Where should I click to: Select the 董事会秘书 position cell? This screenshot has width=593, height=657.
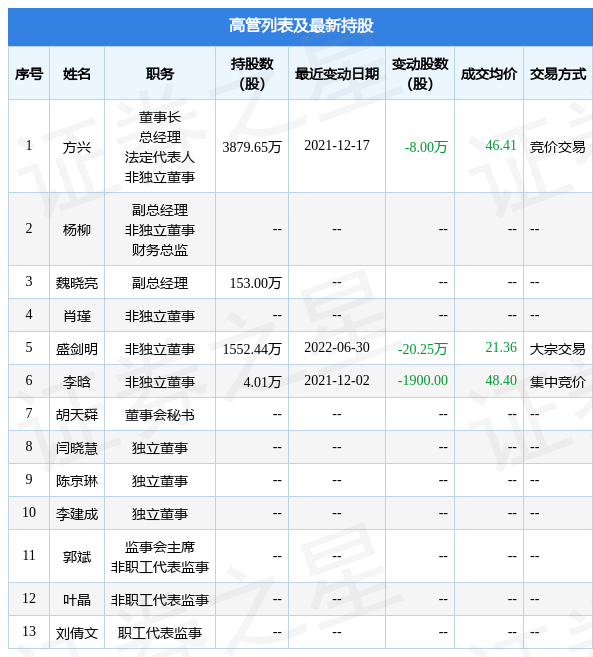pyautogui.click(x=160, y=415)
